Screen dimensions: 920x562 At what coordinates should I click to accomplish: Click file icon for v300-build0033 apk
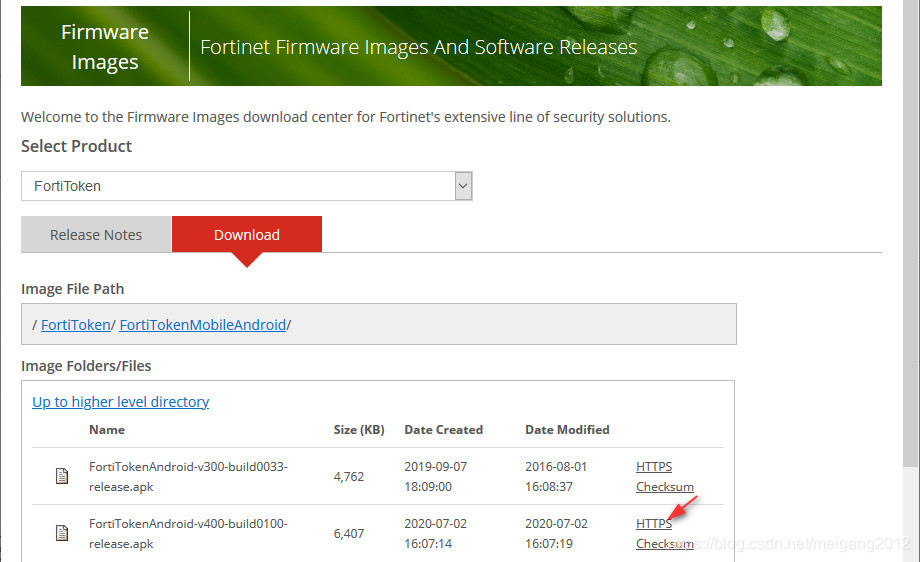[62, 476]
